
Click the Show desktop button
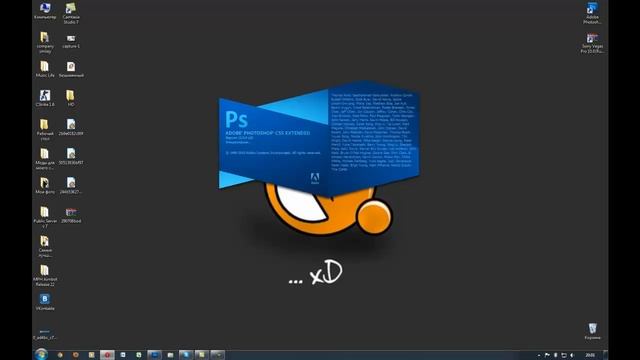tap(606, 355)
